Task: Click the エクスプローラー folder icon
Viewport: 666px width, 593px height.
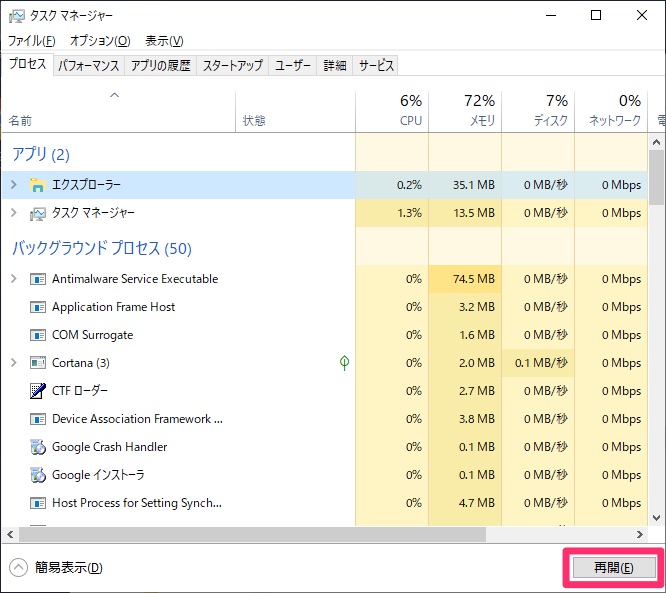Action: click(37, 185)
